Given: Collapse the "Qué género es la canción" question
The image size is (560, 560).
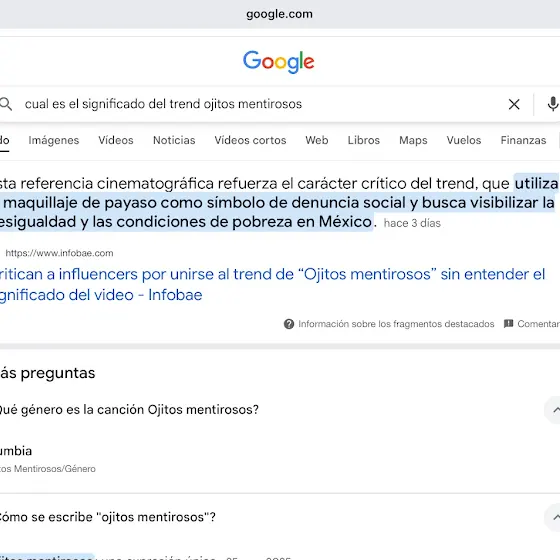Looking at the screenshot, I should tap(555, 410).
